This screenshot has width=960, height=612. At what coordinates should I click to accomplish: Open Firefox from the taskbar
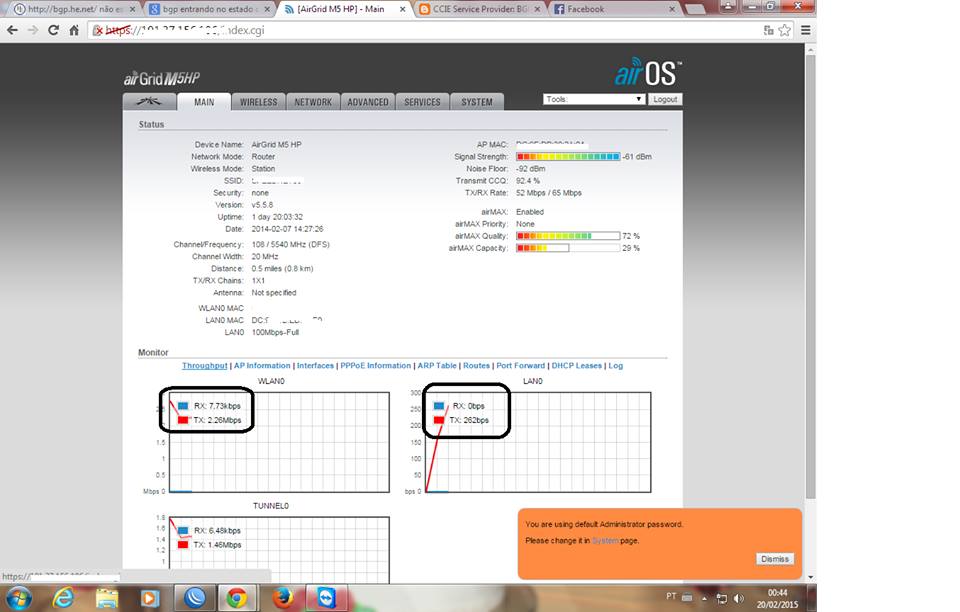(x=282, y=598)
